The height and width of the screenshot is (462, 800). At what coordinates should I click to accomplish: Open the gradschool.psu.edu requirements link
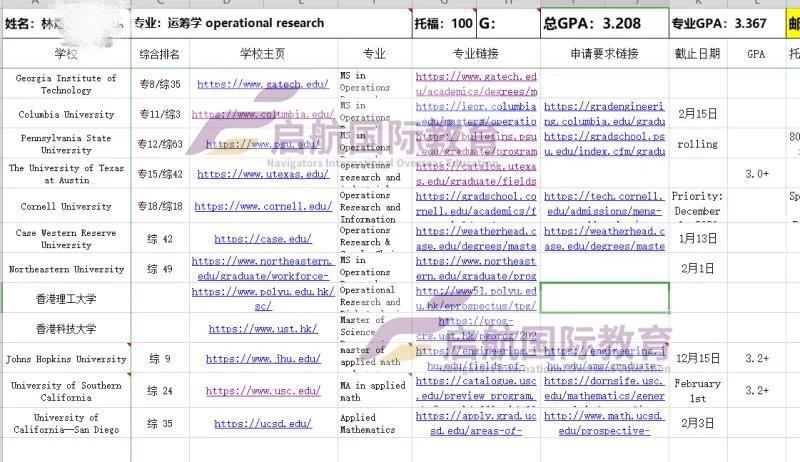coord(605,144)
